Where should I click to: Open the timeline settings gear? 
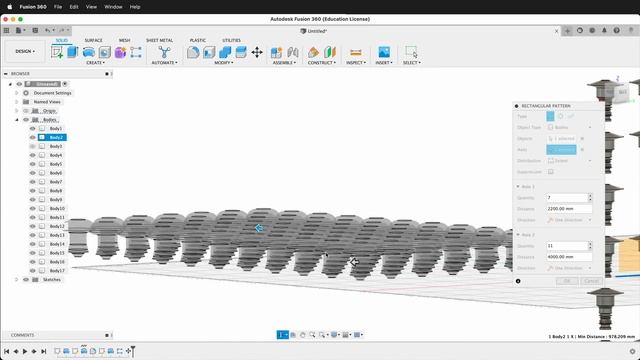click(x=632, y=351)
